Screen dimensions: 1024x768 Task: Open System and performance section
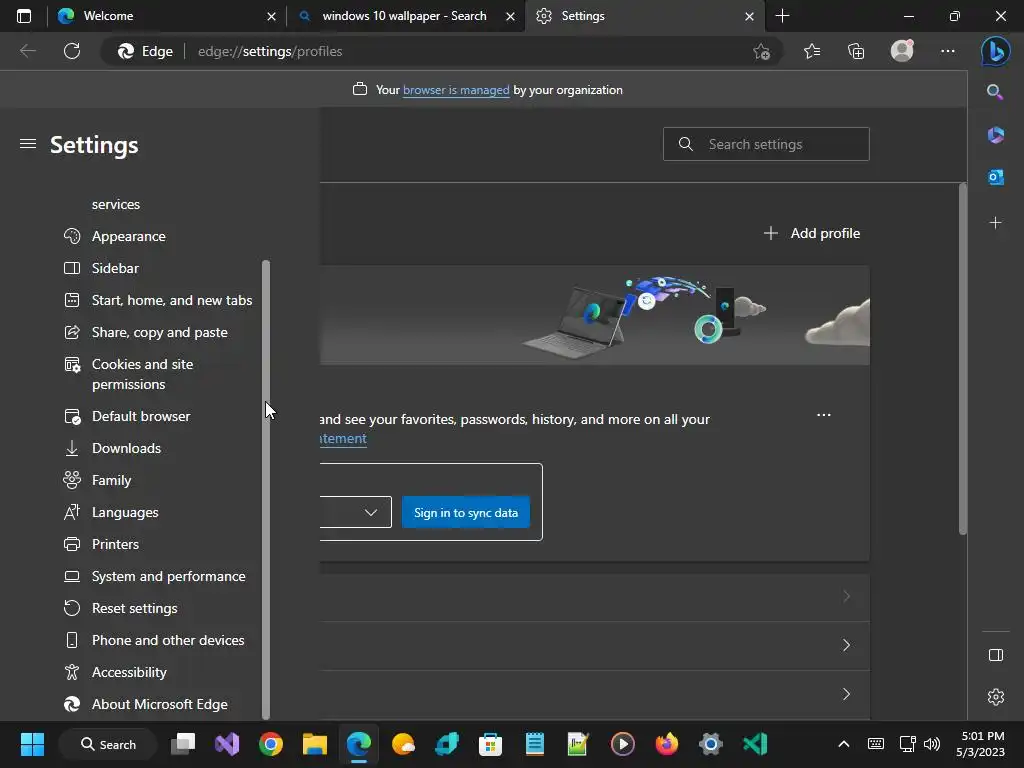pos(168,576)
